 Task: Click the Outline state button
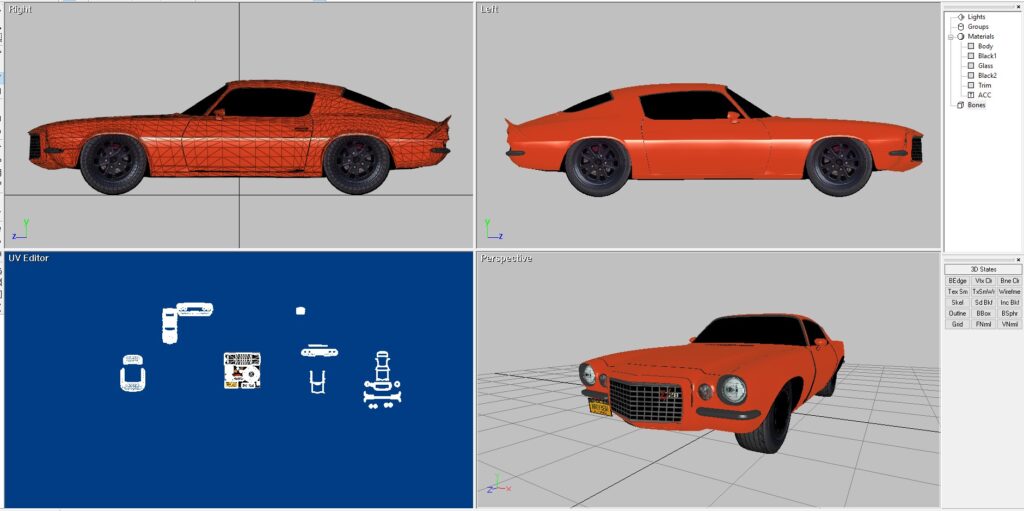(x=957, y=313)
